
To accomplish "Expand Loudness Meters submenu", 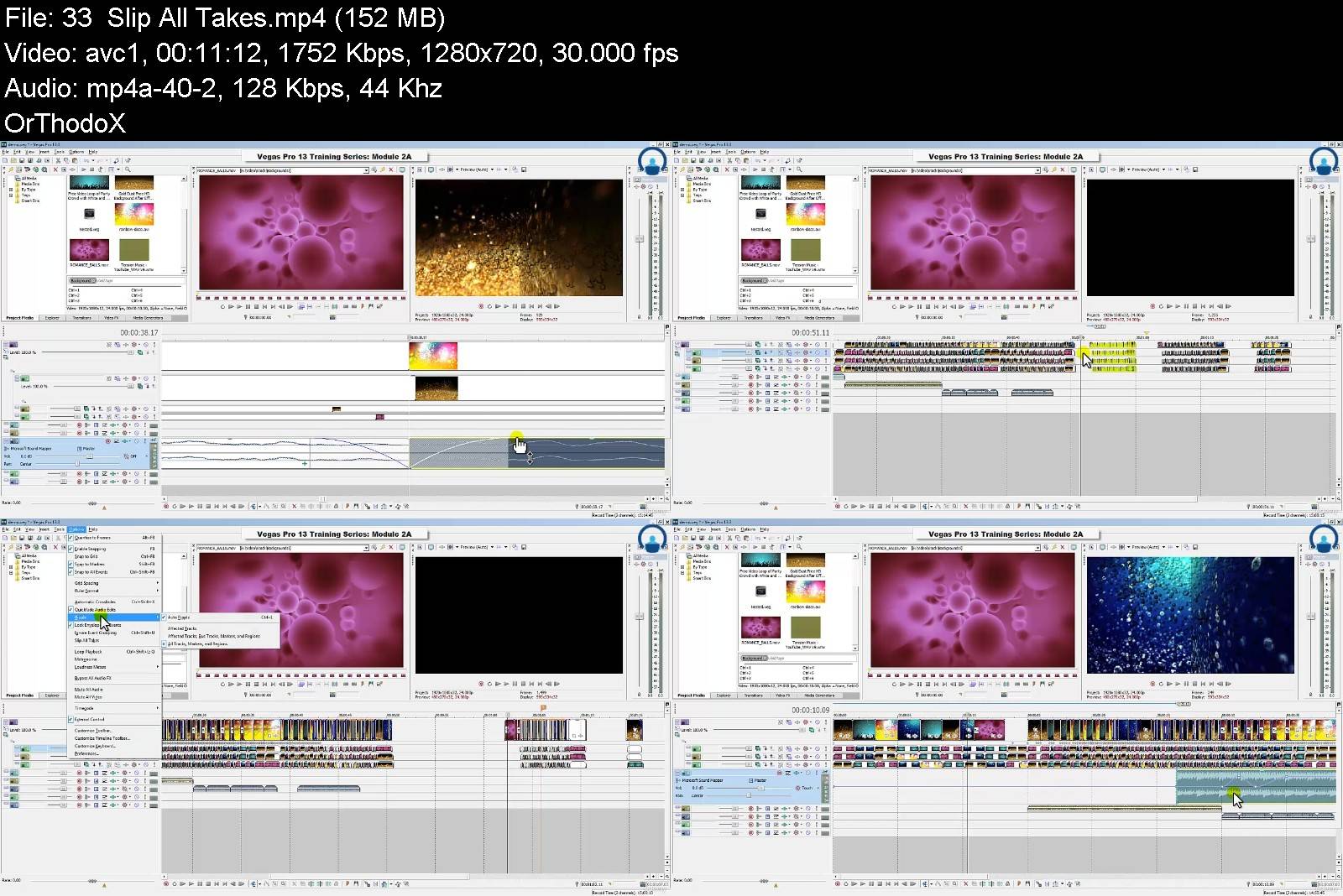I will pyautogui.click(x=114, y=667).
